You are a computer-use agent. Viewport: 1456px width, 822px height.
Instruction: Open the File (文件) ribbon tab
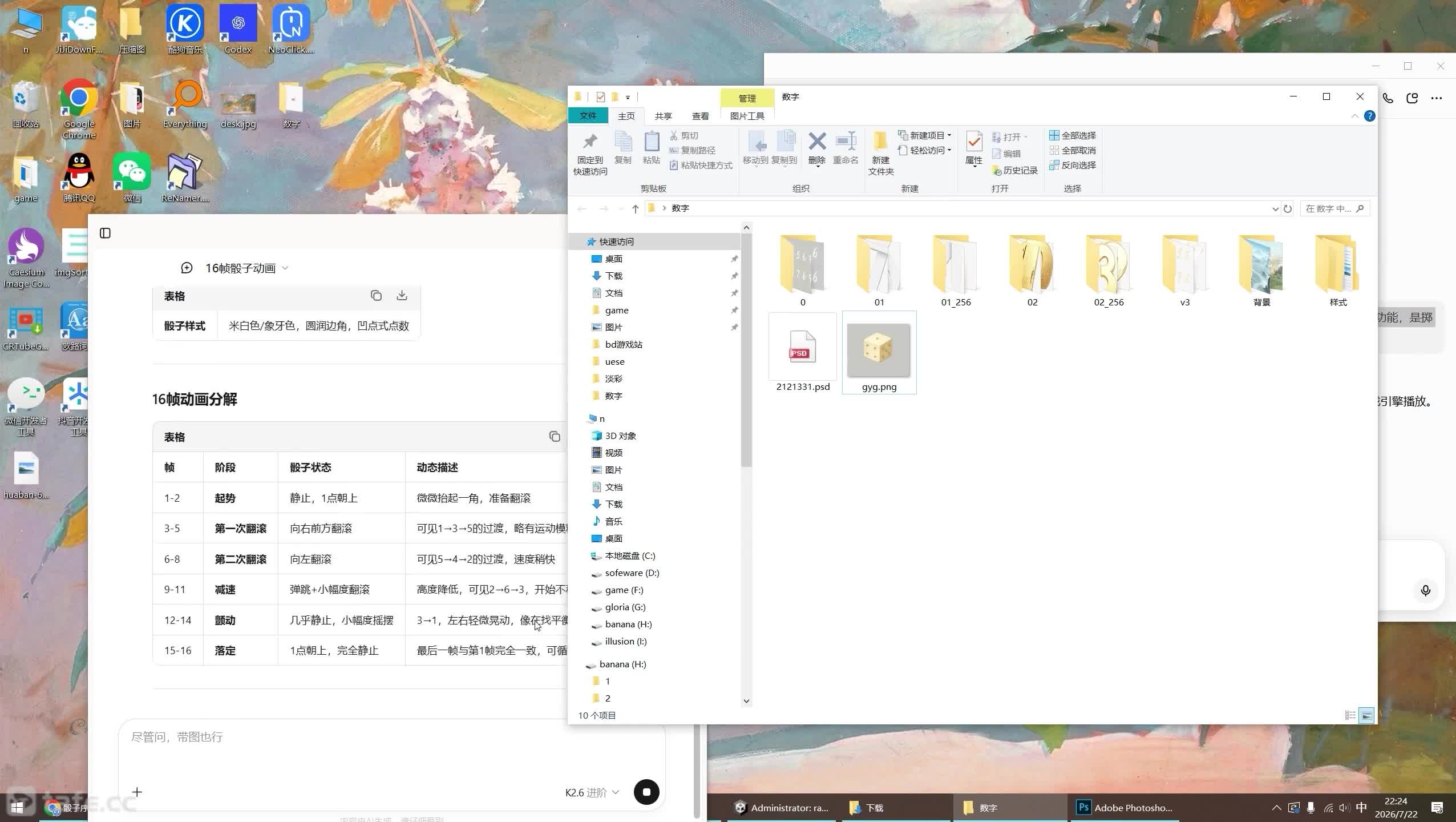[588, 116]
